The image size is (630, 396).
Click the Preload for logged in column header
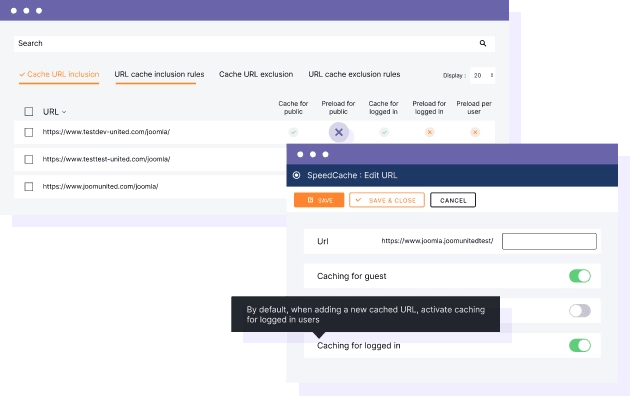tap(429, 108)
